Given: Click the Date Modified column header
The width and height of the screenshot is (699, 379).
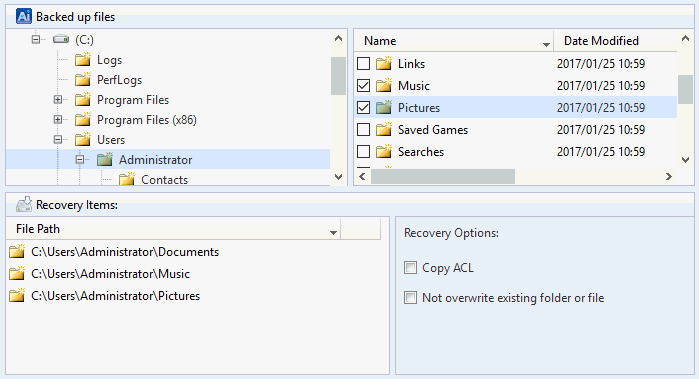Looking at the screenshot, I should [x=615, y=41].
